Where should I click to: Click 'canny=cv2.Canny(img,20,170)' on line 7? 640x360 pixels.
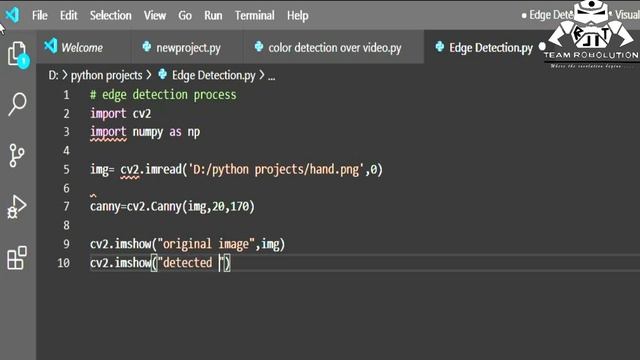point(172,207)
